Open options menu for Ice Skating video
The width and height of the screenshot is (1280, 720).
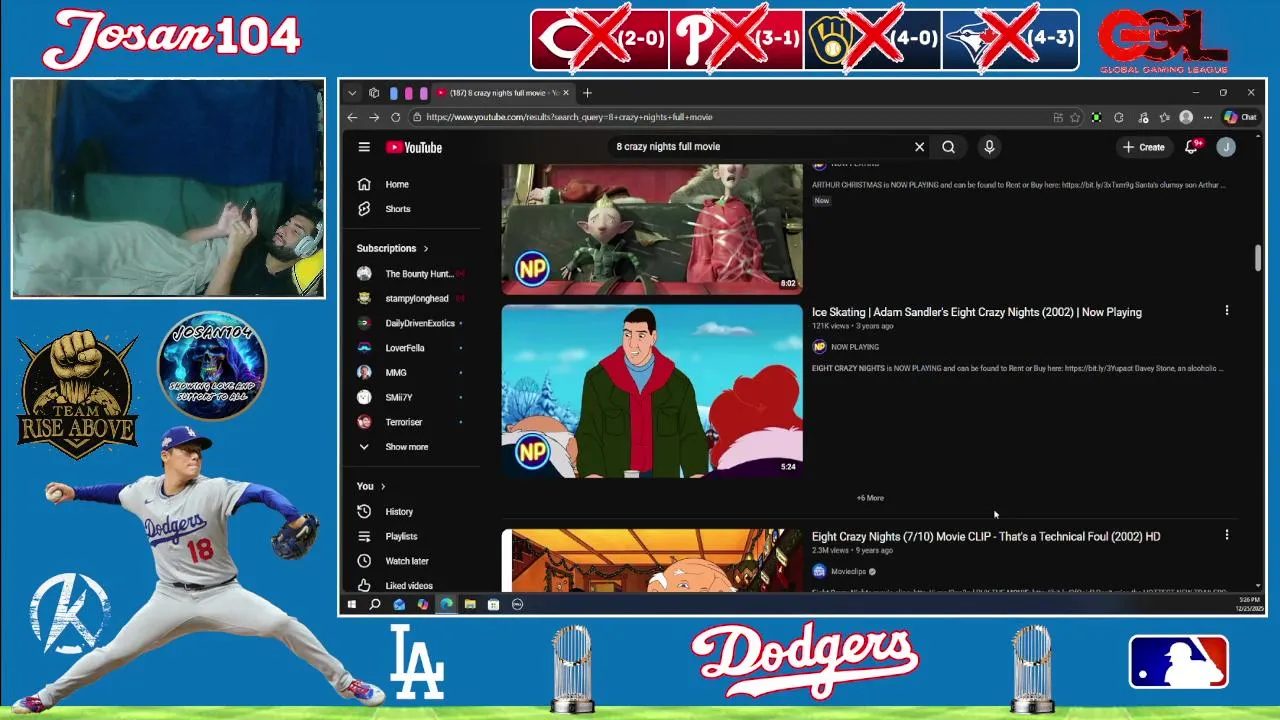(x=1226, y=311)
